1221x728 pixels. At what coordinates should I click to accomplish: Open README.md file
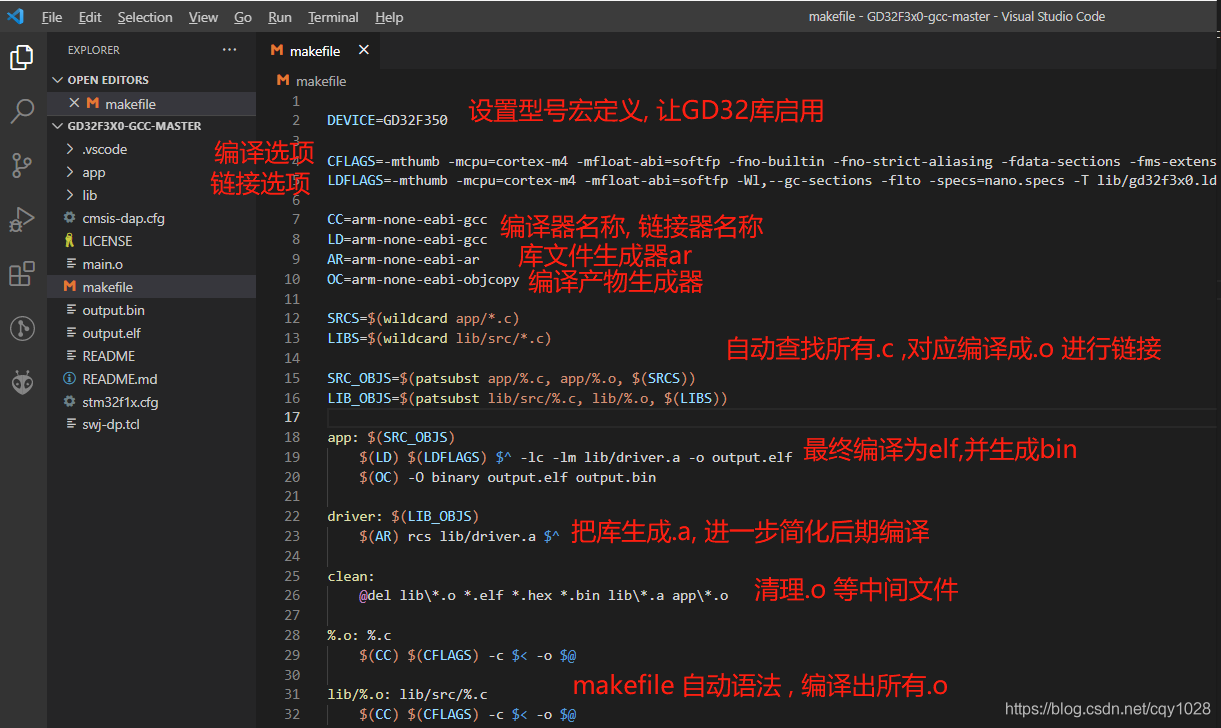(x=151, y=379)
